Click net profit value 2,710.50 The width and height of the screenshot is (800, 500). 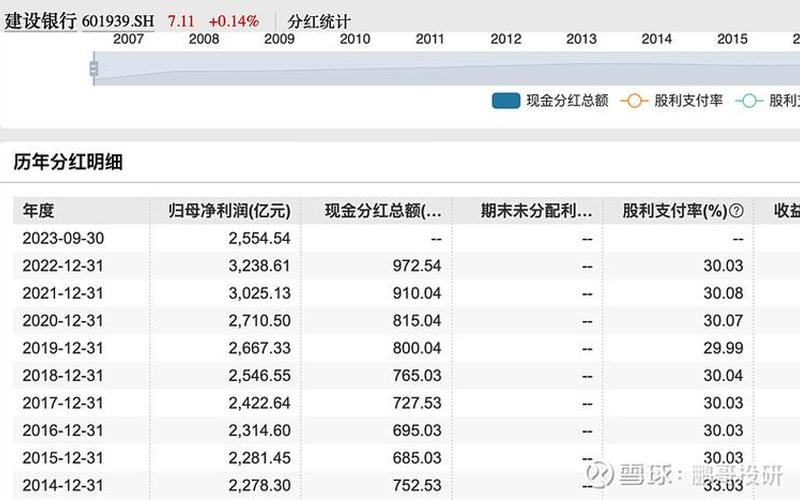[x=260, y=321]
